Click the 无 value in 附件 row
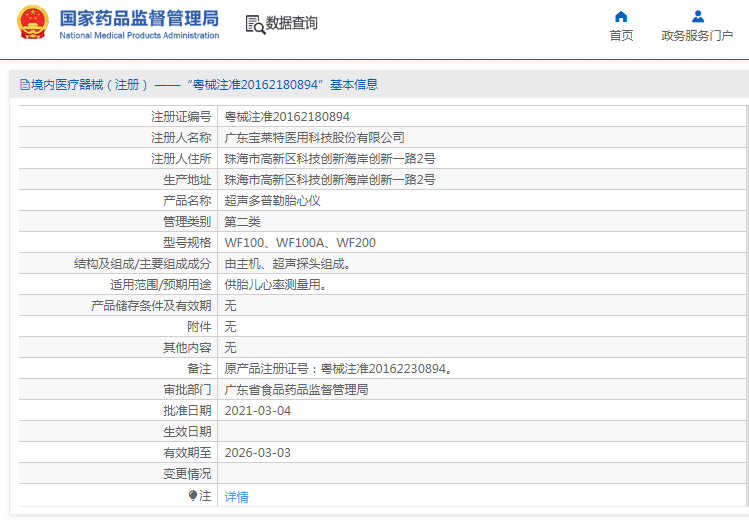 click(230, 327)
